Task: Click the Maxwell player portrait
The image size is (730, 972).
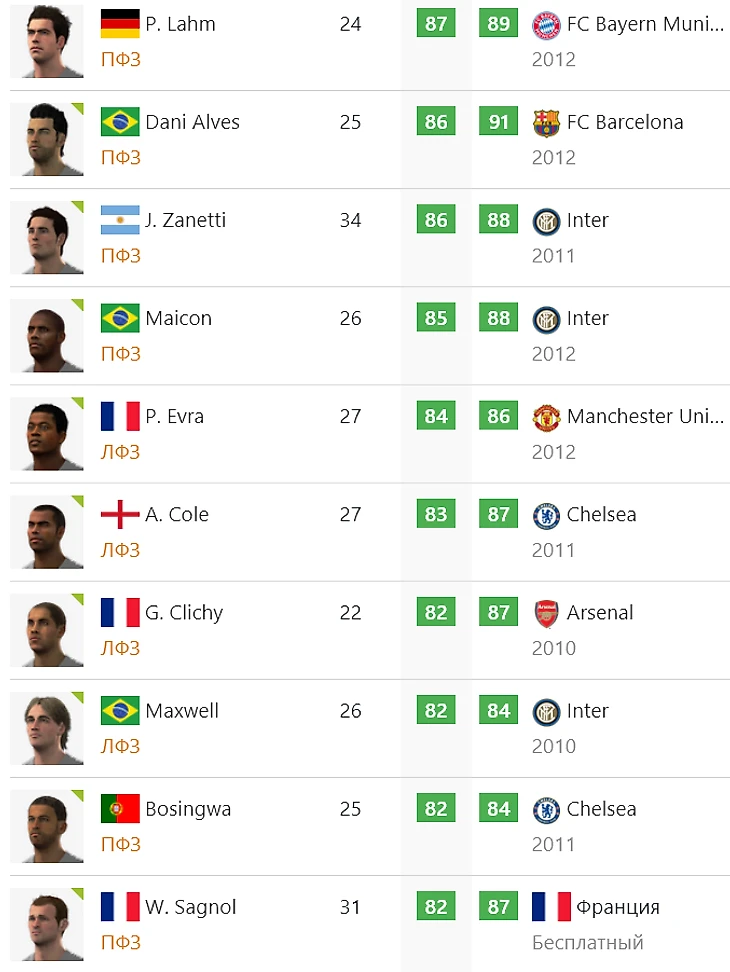Action: (x=46, y=728)
